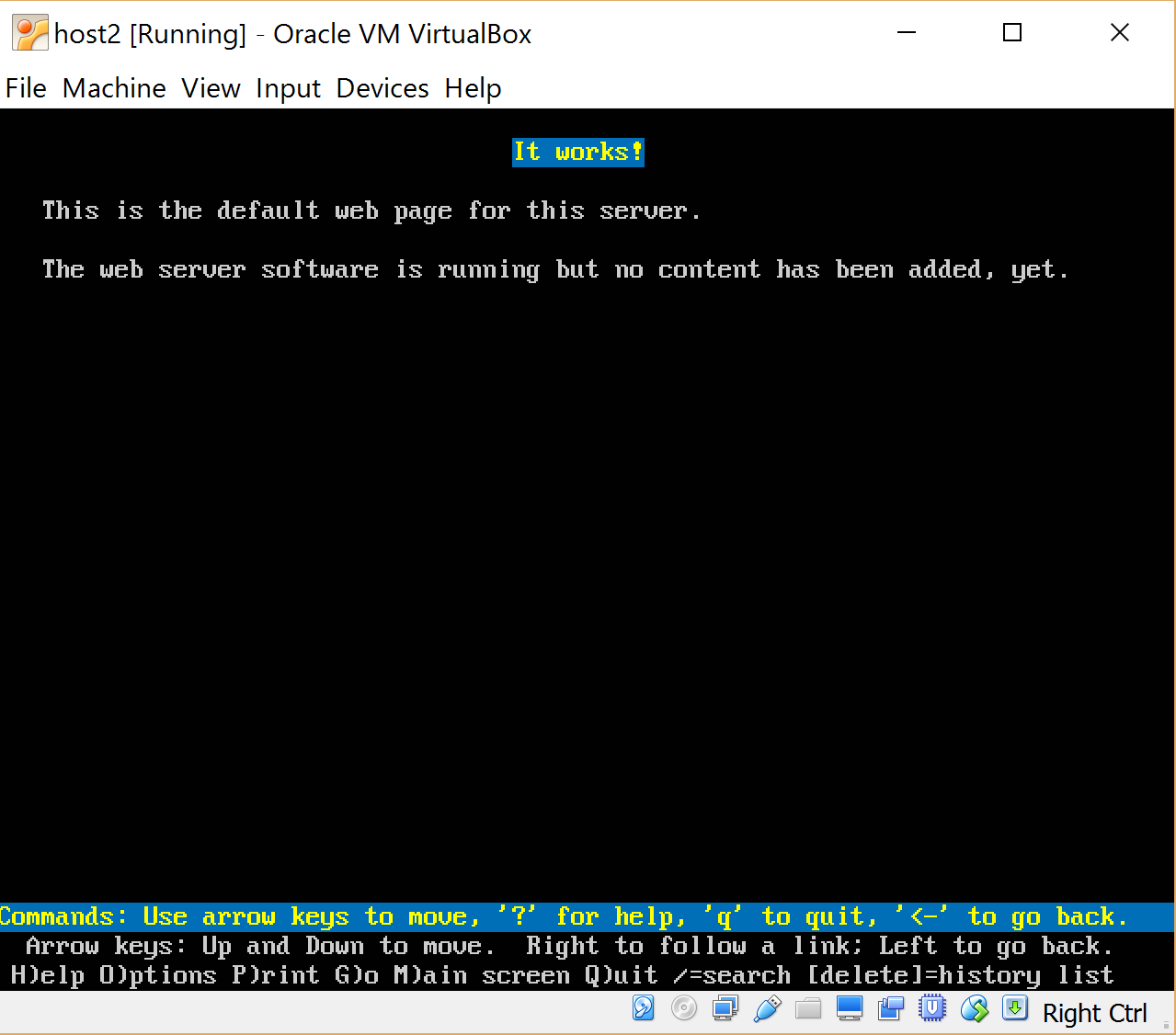Viewport: 1176px width, 1035px height.
Task: Click the hard disk activity status icon
Action: click(x=643, y=1008)
